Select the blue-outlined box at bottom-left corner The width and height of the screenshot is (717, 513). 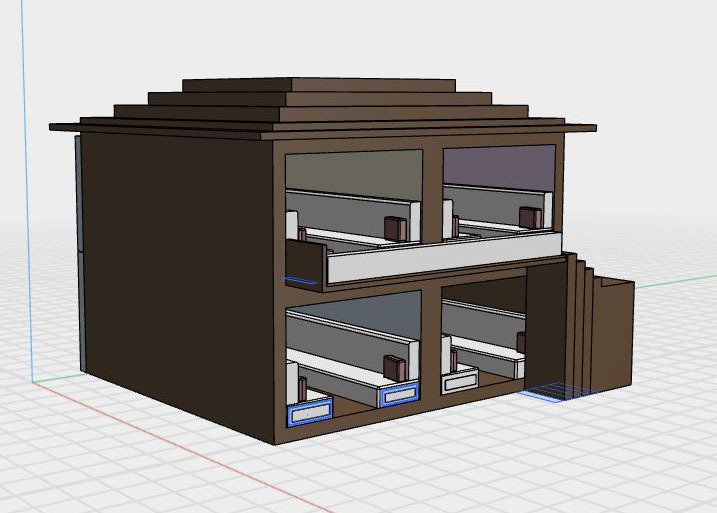pyautogui.click(x=308, y=412)
